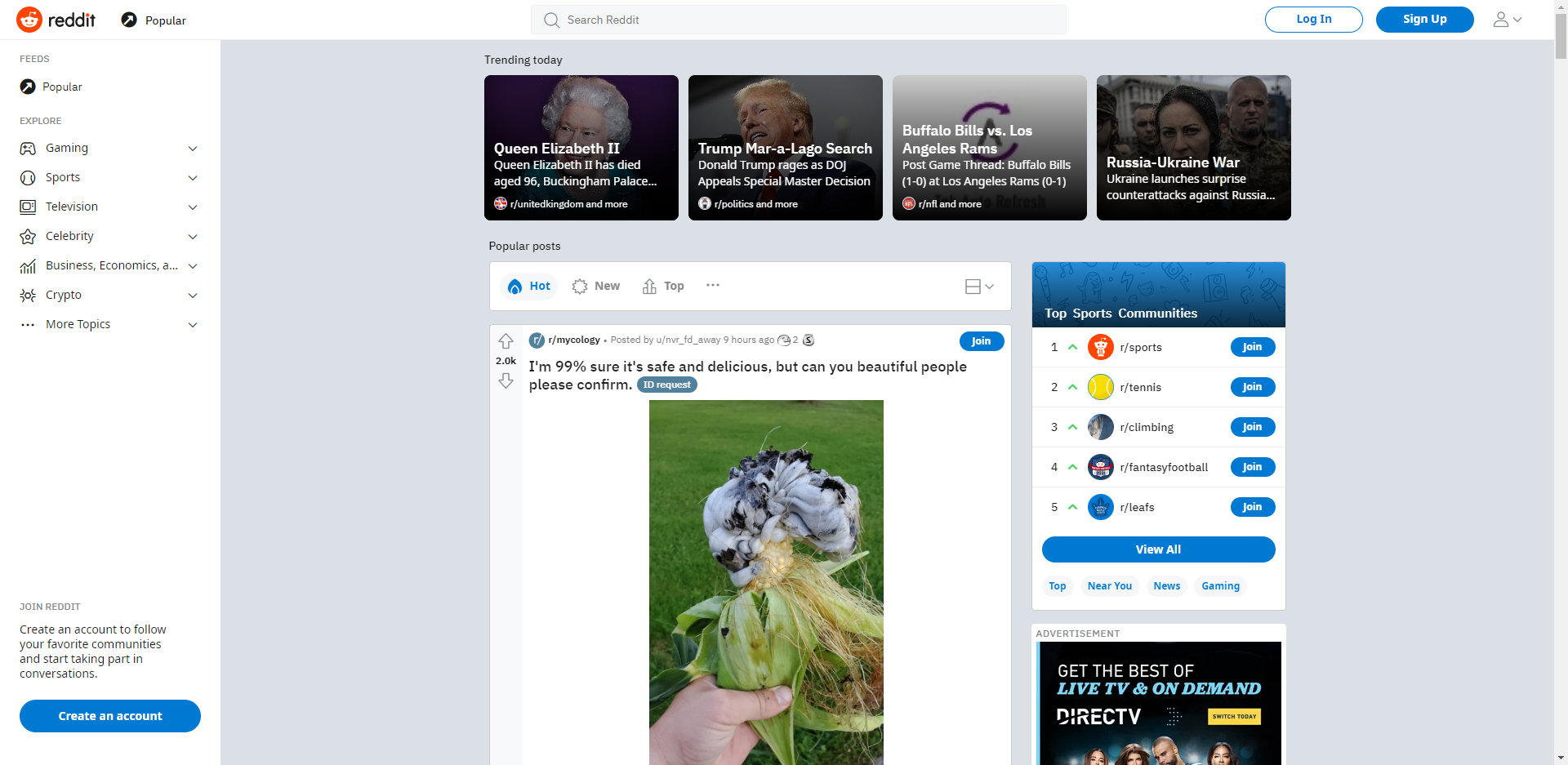Click the Television icon

(28, 207)
